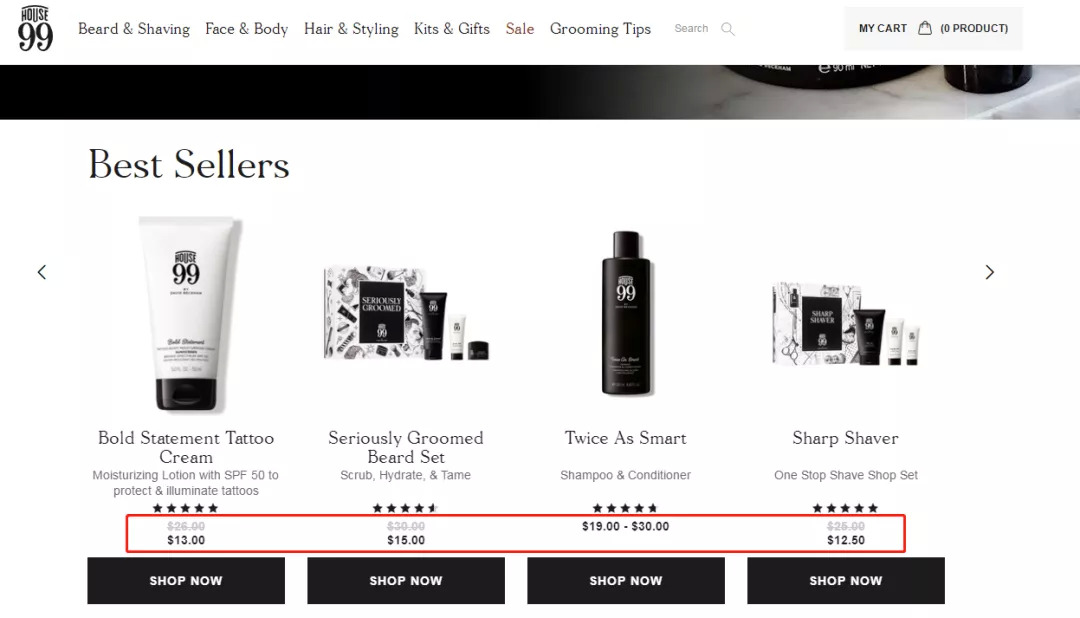The height and width of the screenshot is (618, 1080).
Task: Shop now for Bold Statement Tattoo Cream
Action: click(186, 581)
